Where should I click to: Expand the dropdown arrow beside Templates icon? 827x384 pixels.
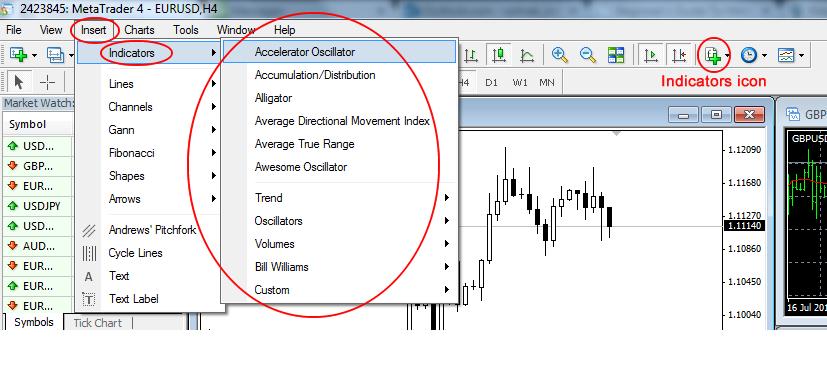click(x=802, y=55)
